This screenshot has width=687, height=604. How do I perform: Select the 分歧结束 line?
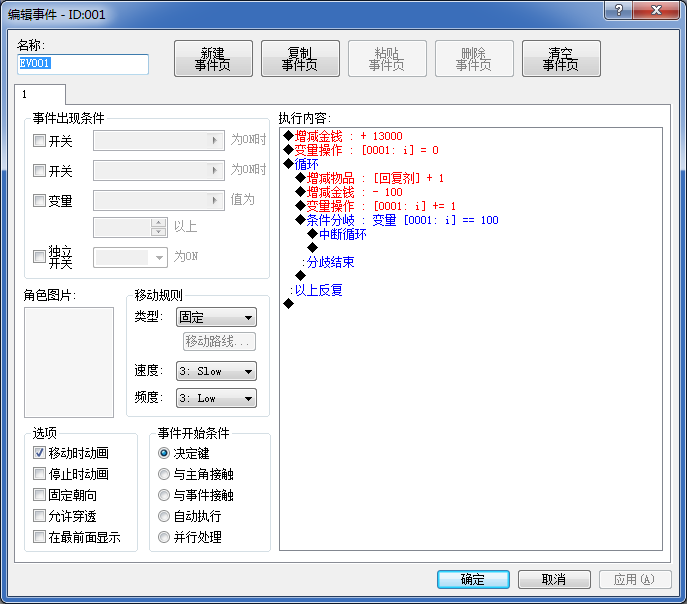click(x=328, y=262)
